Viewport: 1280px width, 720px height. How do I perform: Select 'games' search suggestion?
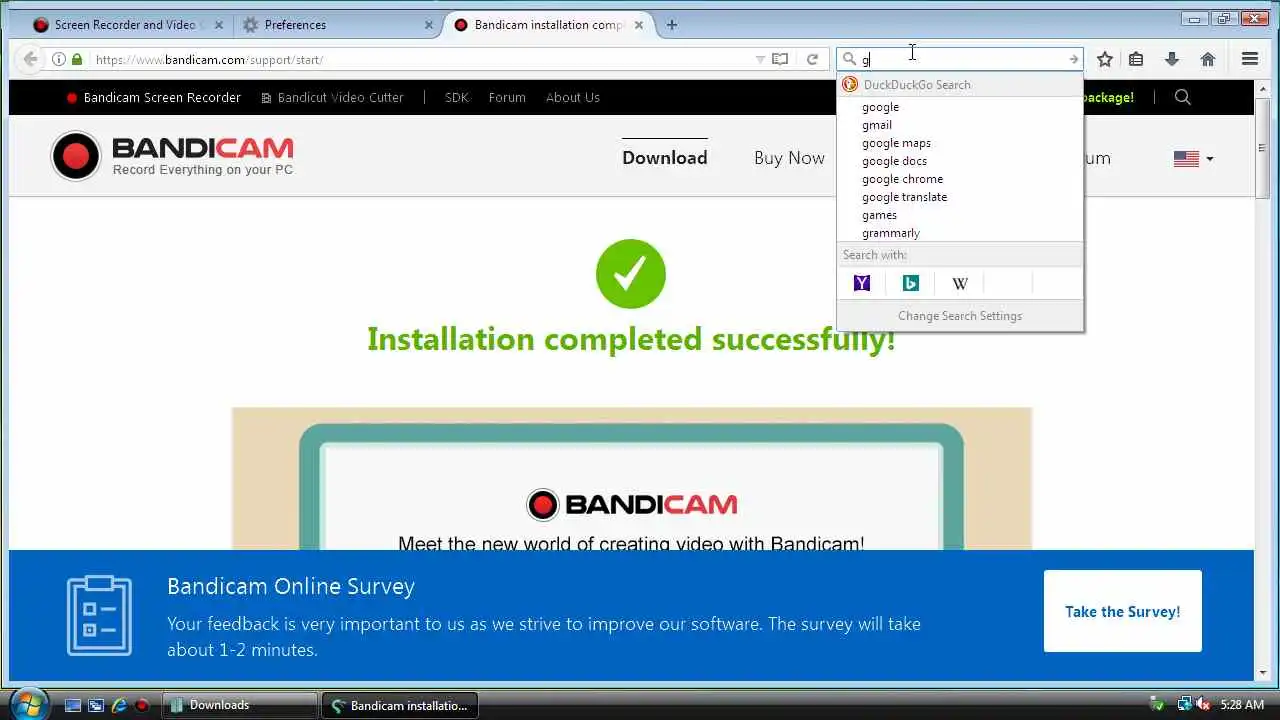click(x=960, y=215)
